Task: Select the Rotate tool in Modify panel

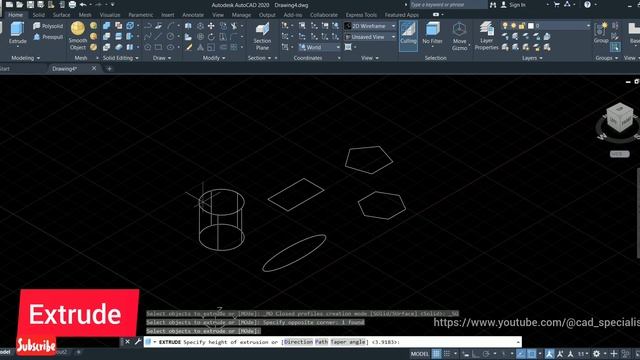Action: [211, 37]
